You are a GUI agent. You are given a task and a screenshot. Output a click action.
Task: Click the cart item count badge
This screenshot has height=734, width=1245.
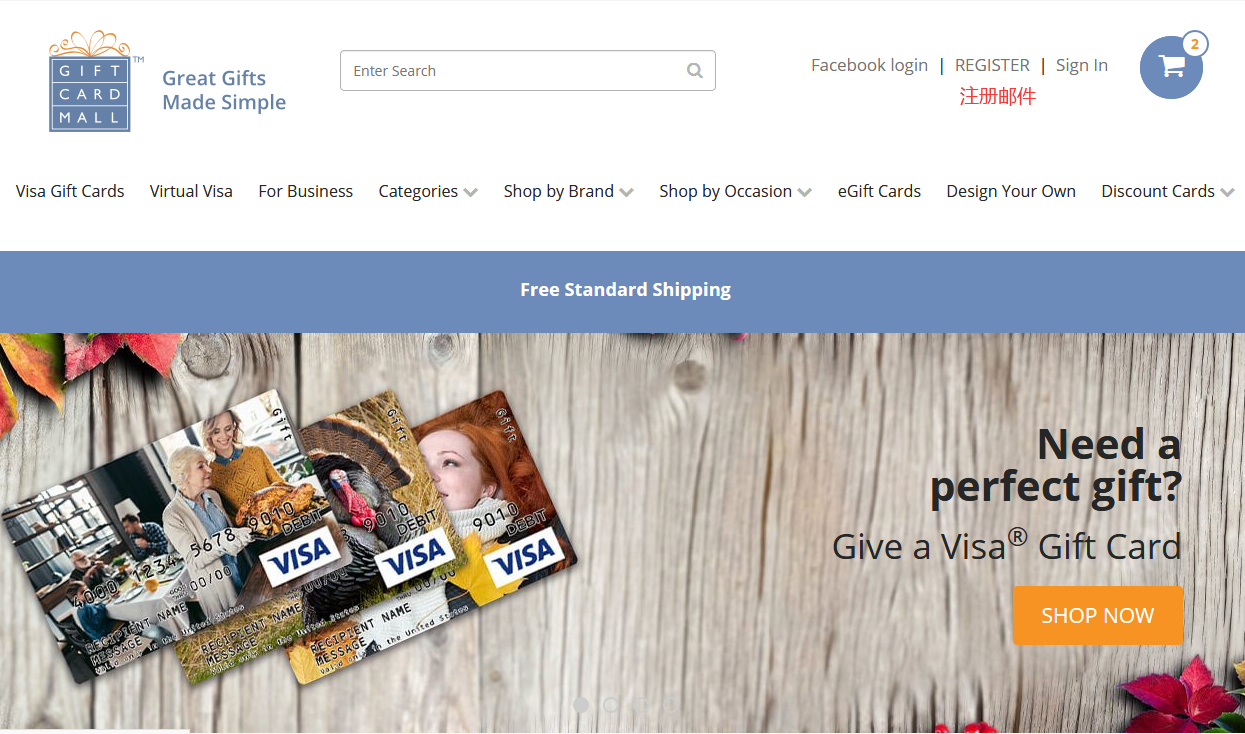[1195, 44]
